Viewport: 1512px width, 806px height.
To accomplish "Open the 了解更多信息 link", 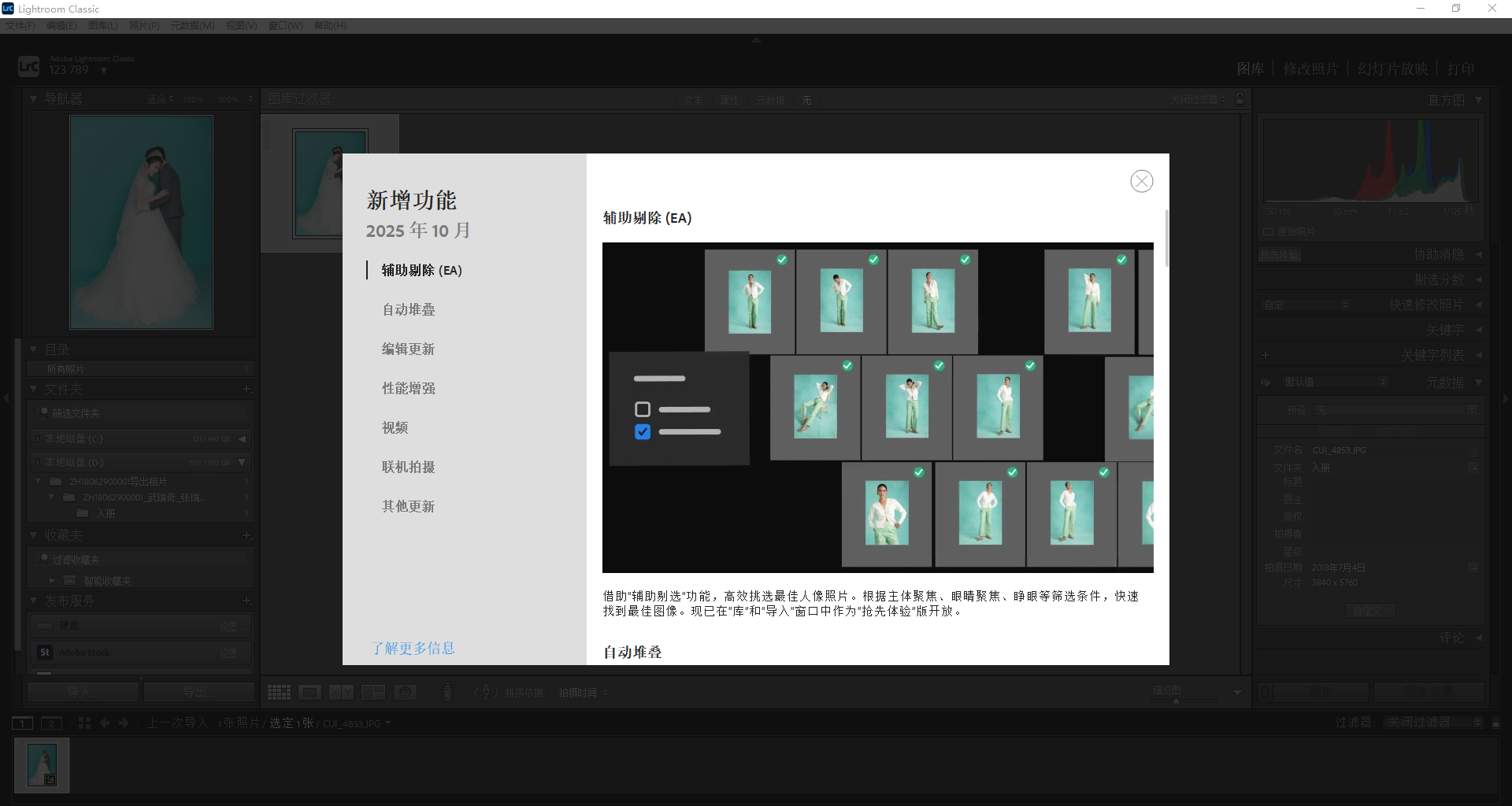I will pos(413,648).
